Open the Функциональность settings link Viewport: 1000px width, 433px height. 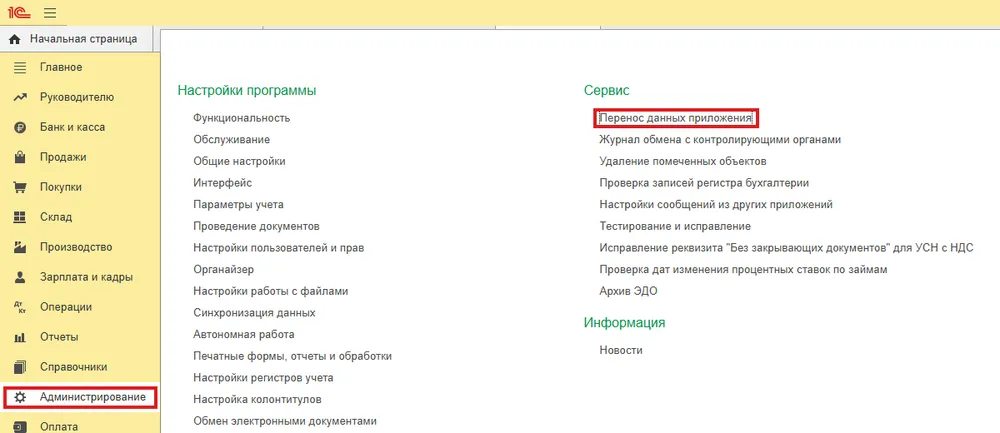pos(242,118)
